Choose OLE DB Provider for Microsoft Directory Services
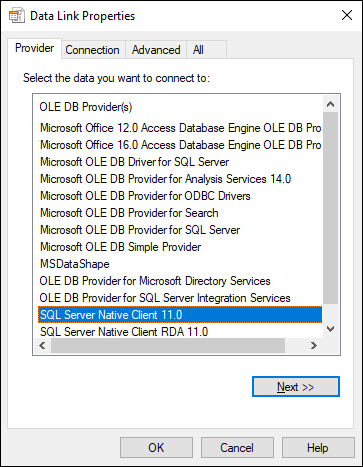Viewport: 363px width, 467px height. pos(180,281)
